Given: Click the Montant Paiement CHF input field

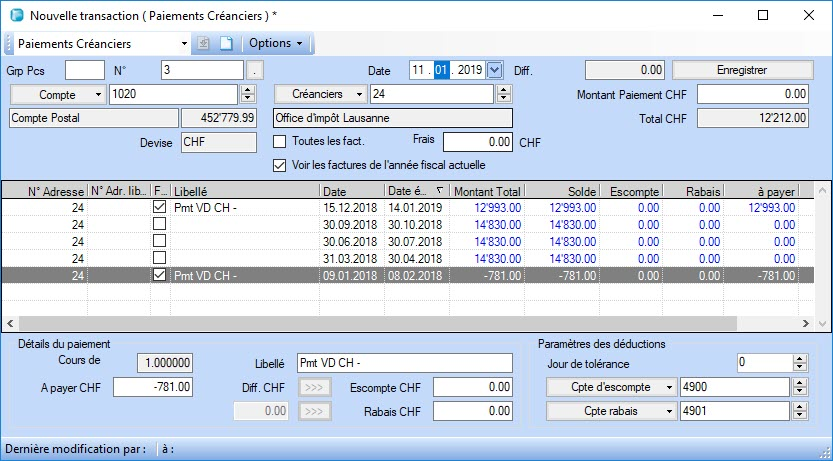Looking at the screenshot, I should (x=752, y=94).
